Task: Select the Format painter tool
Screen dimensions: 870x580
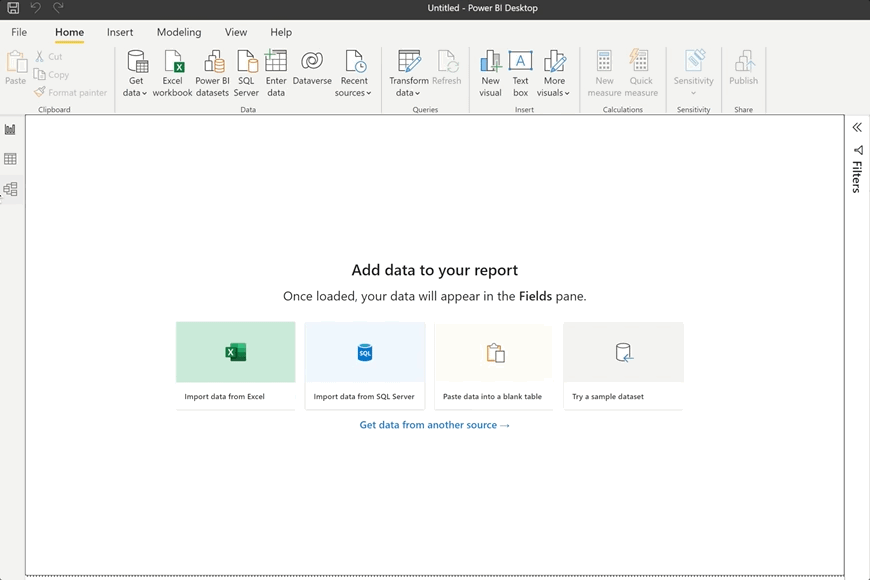Action: coord(70,93)
